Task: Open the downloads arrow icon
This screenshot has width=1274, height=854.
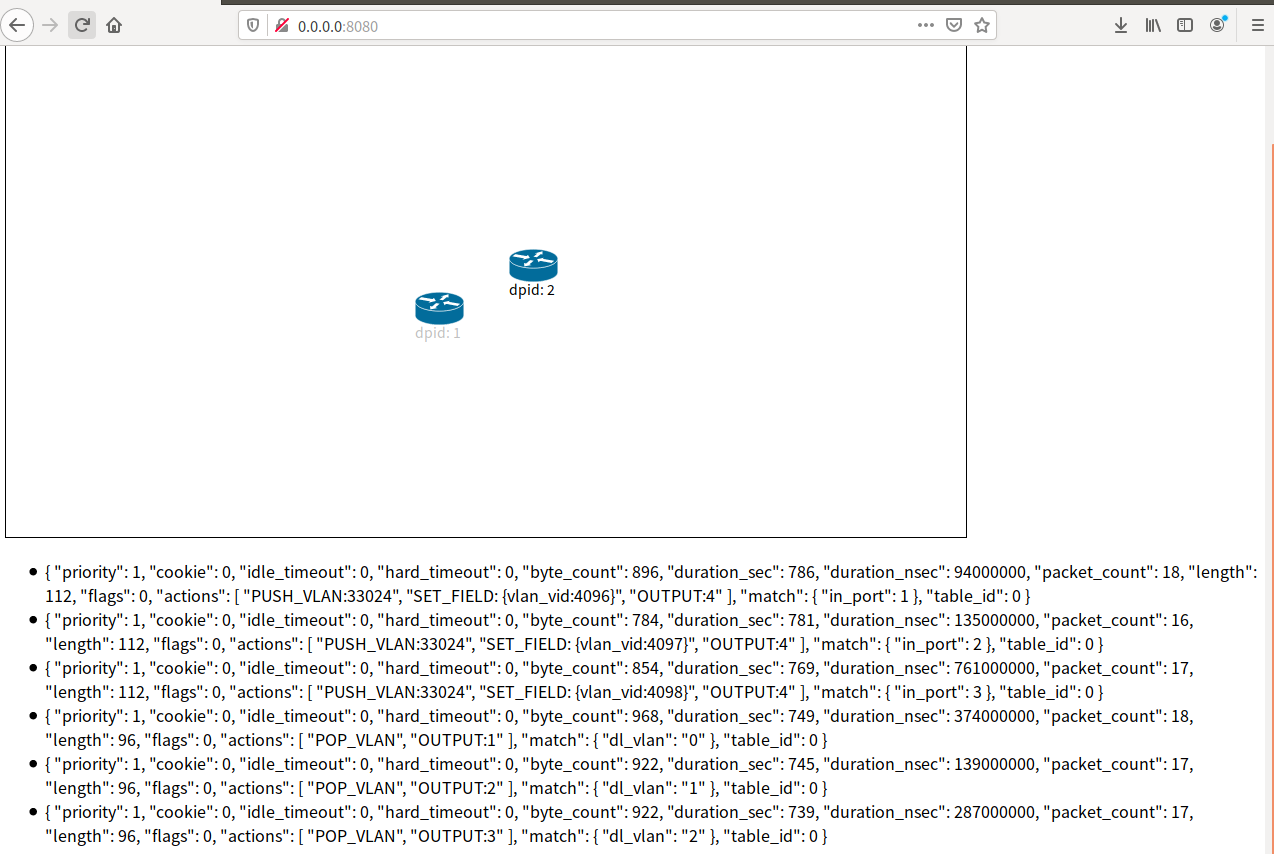Action: [1121, 25]
